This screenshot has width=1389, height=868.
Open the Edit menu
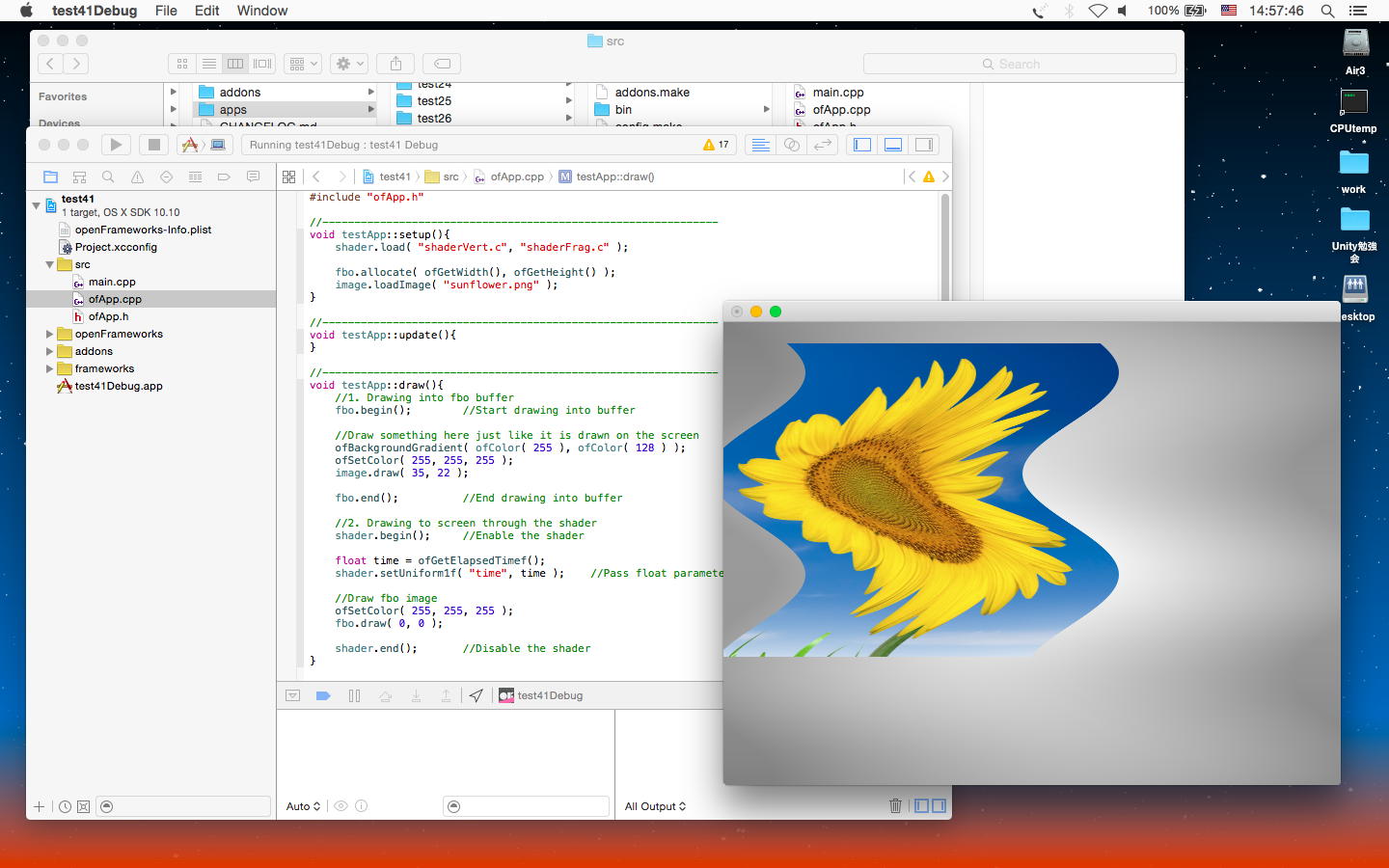[206, 11]
